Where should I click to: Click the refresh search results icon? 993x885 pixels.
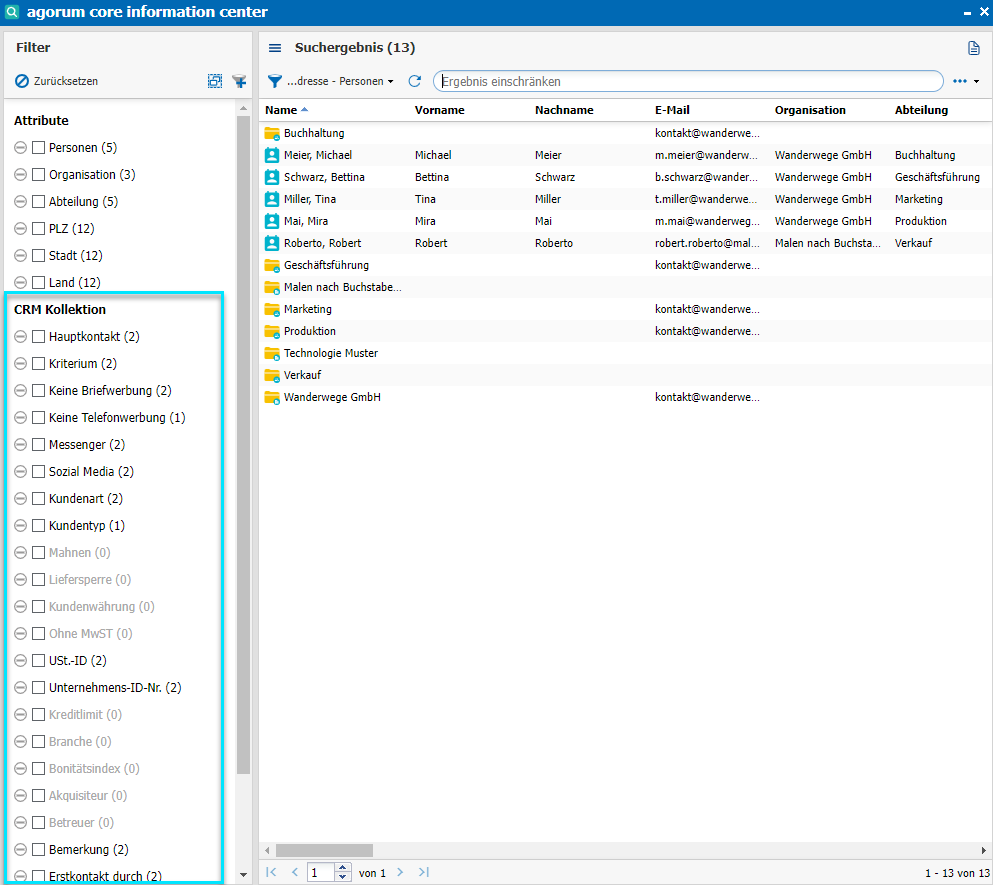(415, 81)
